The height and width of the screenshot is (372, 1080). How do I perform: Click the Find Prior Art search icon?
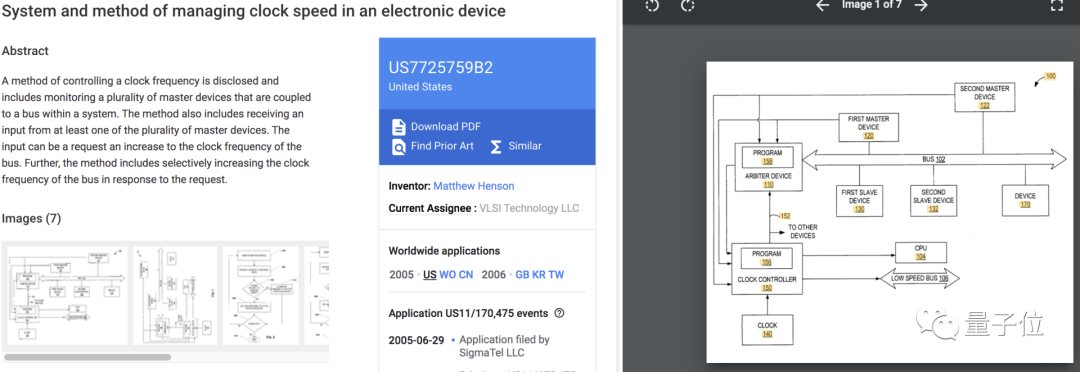398,147
